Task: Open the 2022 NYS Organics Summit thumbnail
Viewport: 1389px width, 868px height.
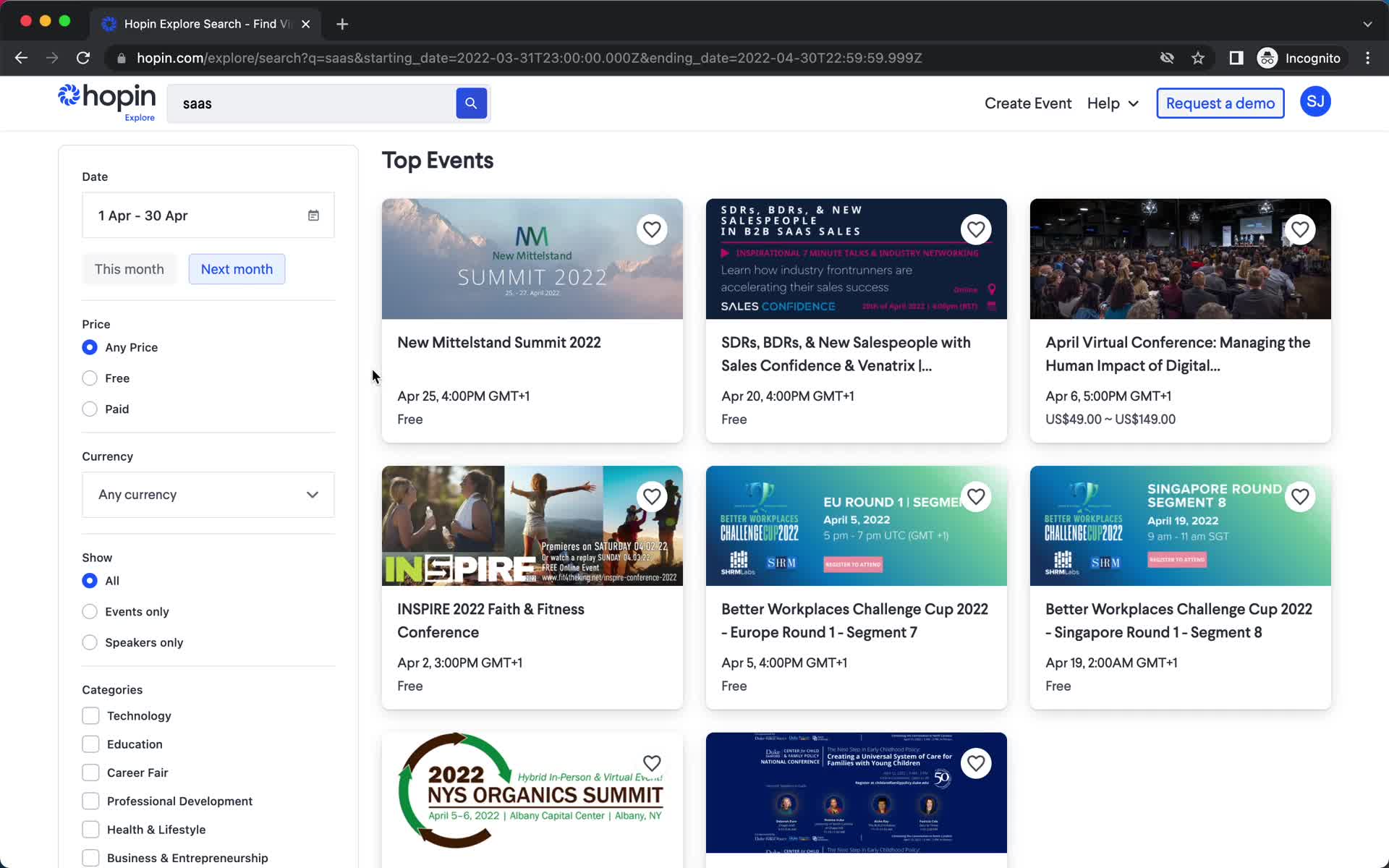Action: tap(532, 793)
